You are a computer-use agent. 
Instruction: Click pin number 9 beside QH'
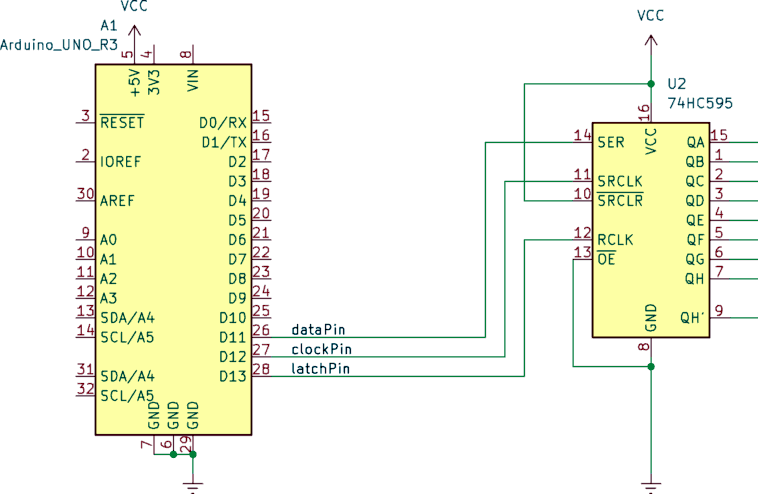tap(719, 310)
